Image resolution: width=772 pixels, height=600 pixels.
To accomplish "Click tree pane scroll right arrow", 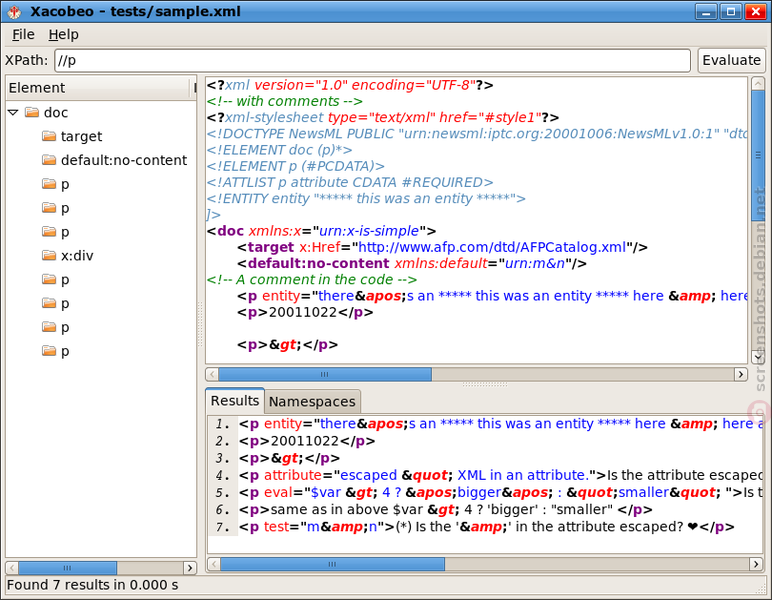I will click(190, 568).
